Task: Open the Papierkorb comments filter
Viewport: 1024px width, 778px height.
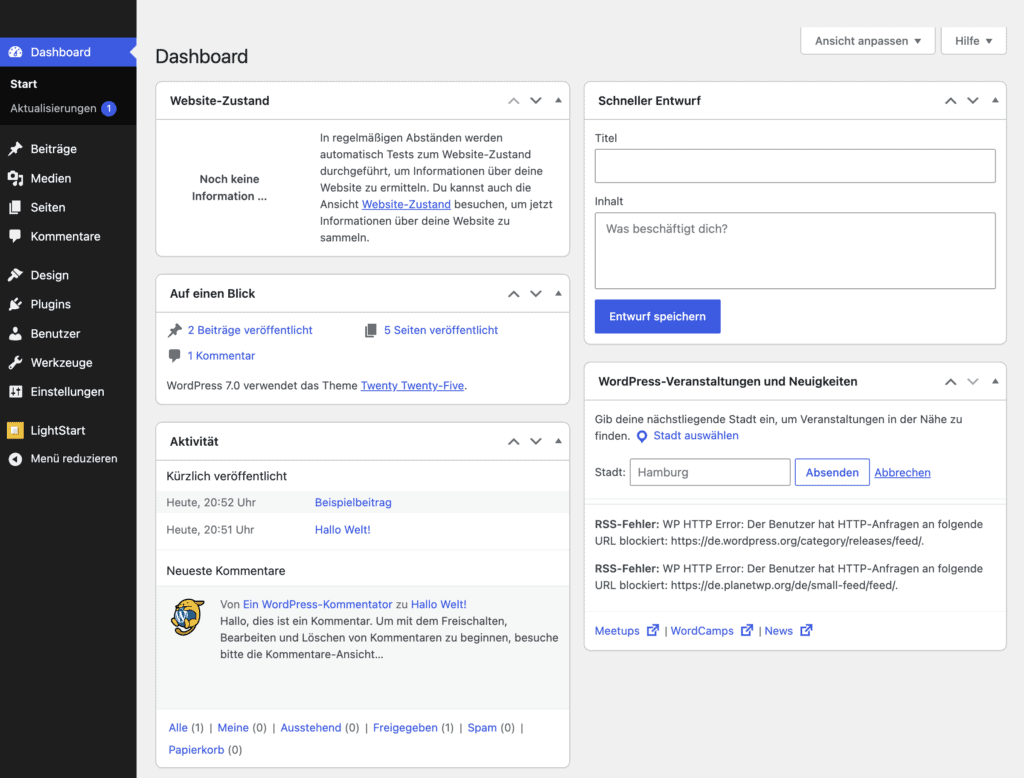Action: coord(196,750)
